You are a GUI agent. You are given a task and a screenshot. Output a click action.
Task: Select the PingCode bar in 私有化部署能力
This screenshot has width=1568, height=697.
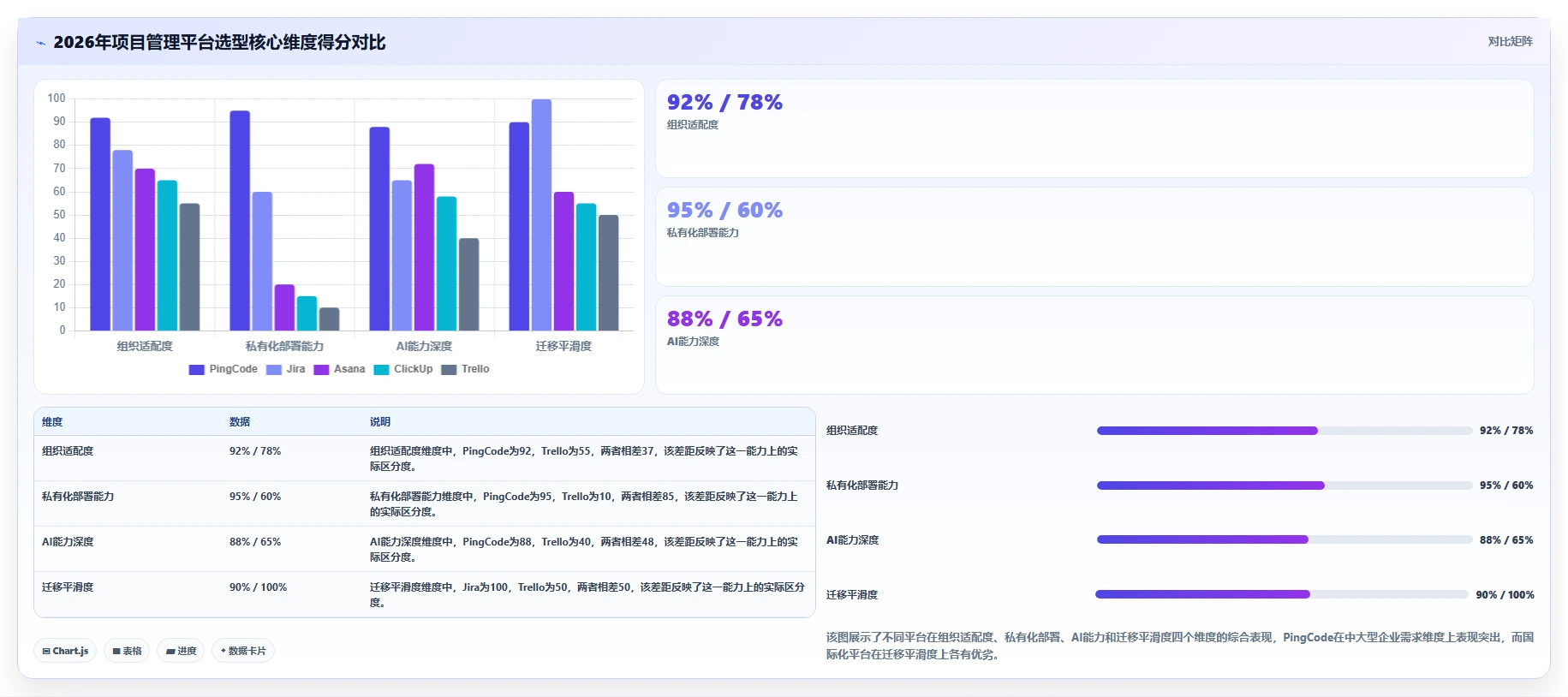point(240,221)
